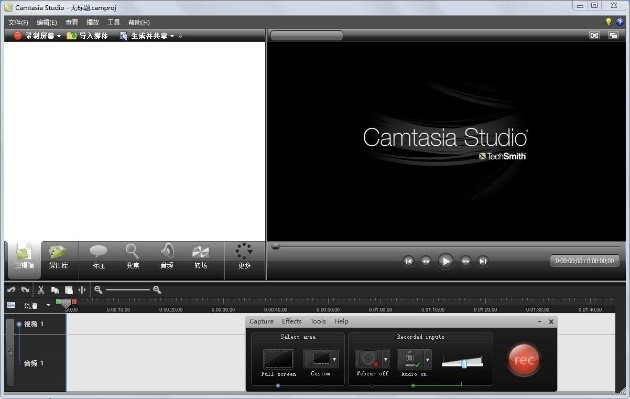Toggle the 视频 1 track lock dot
The width and height of the screenshot is (630, 399).
[x=19, y=324]
